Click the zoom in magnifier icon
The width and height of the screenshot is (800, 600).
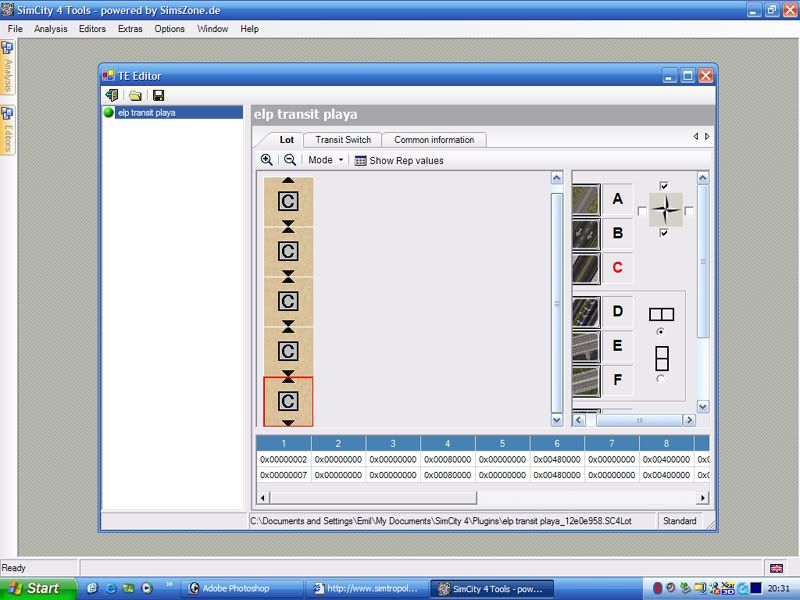[266, 160]
